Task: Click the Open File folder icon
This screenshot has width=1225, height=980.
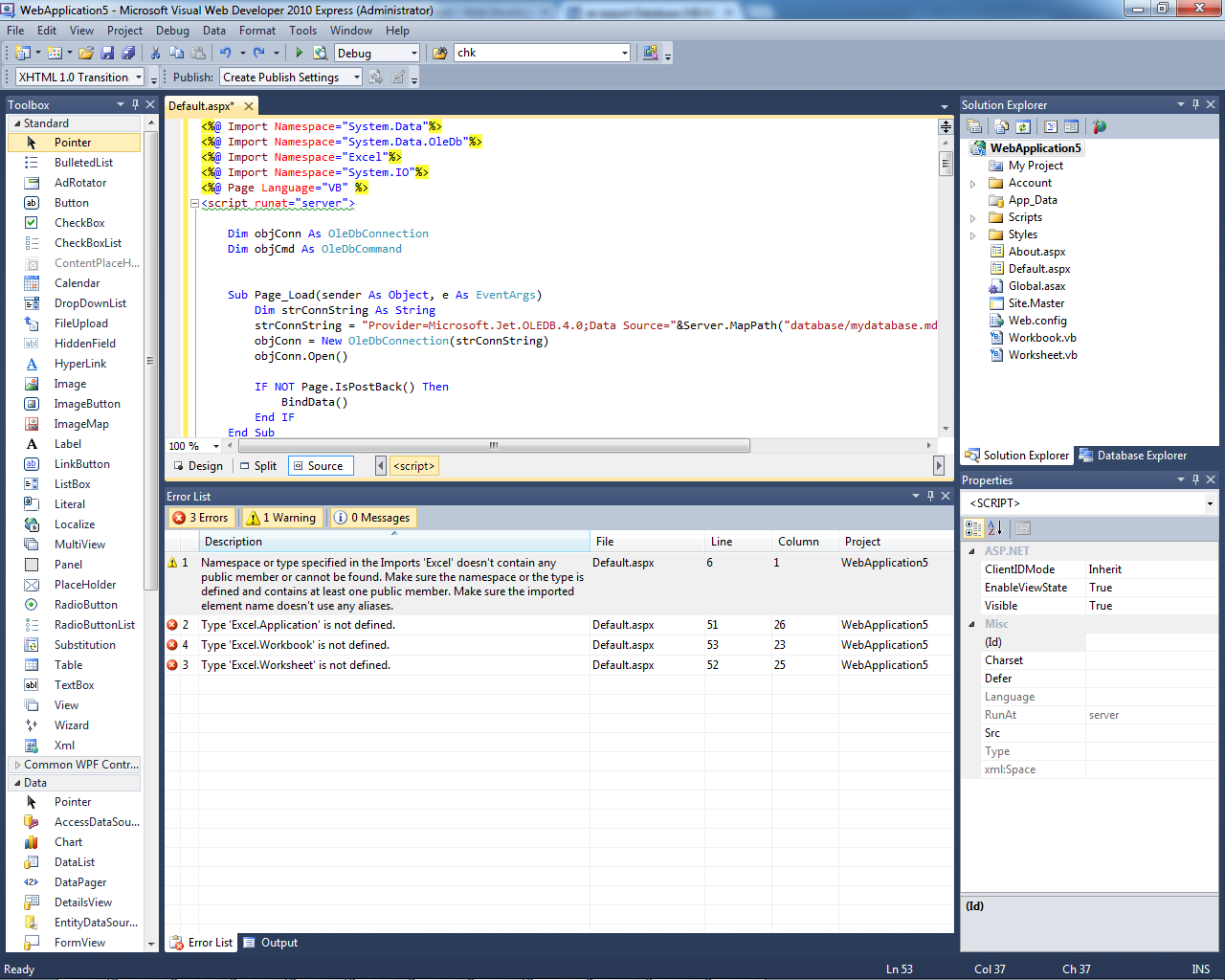Action: click(x=86, y=53)
